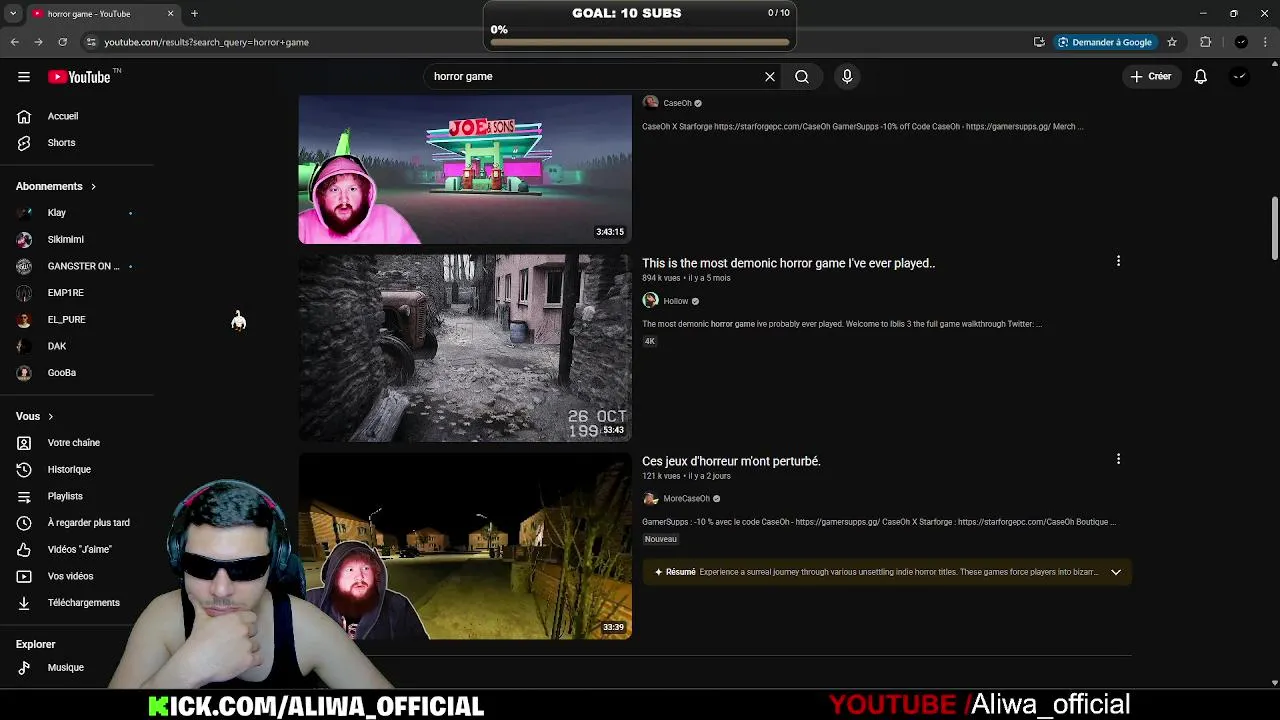Activate voice search microphone
This screenshot has width=1280, height=720.
click(847, 76)
